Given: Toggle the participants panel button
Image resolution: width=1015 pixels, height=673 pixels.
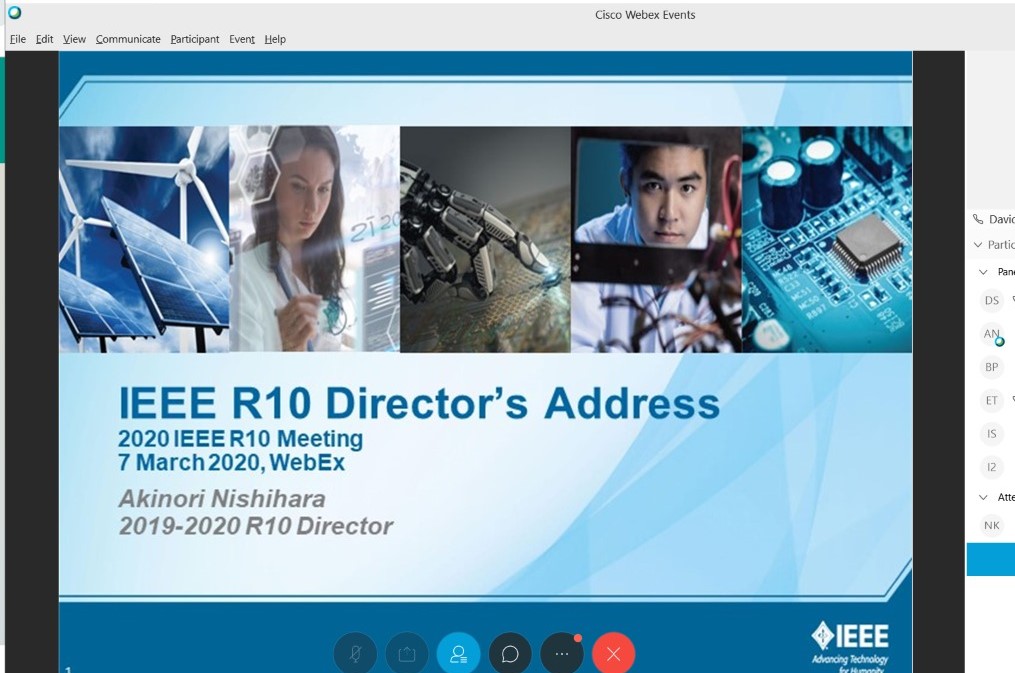Looking at the screenshot, I should [458, 654].
